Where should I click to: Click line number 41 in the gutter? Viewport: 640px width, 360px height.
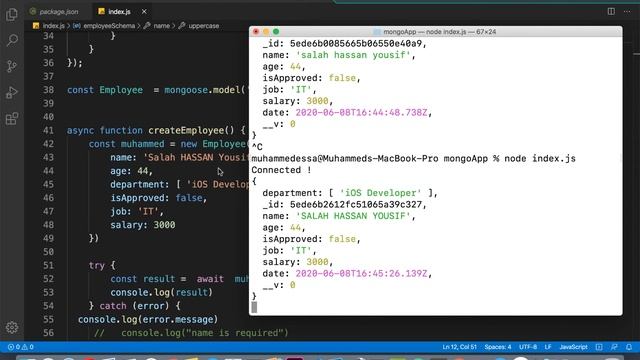(49, 130)
